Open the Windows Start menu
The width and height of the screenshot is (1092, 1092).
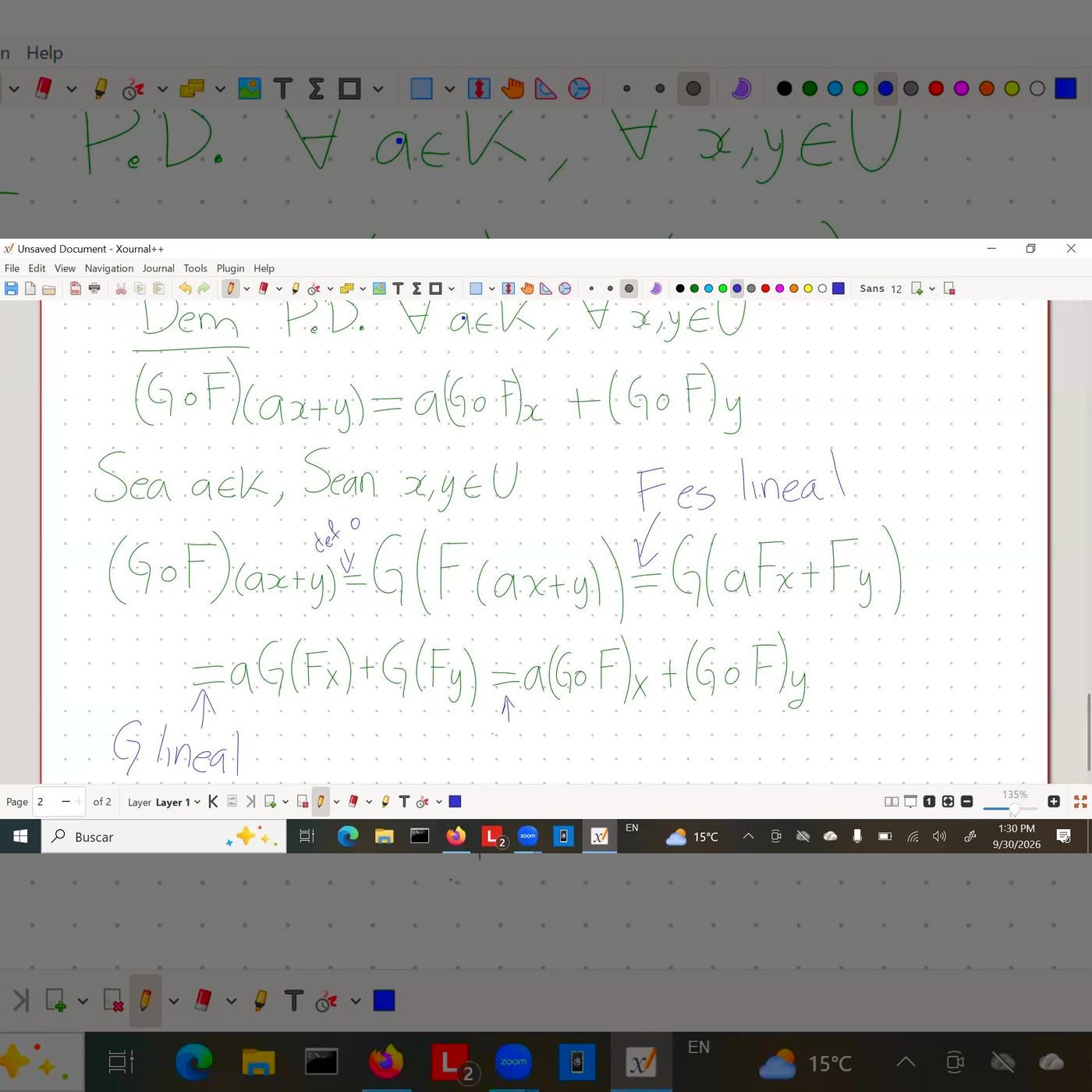[20, 836]
